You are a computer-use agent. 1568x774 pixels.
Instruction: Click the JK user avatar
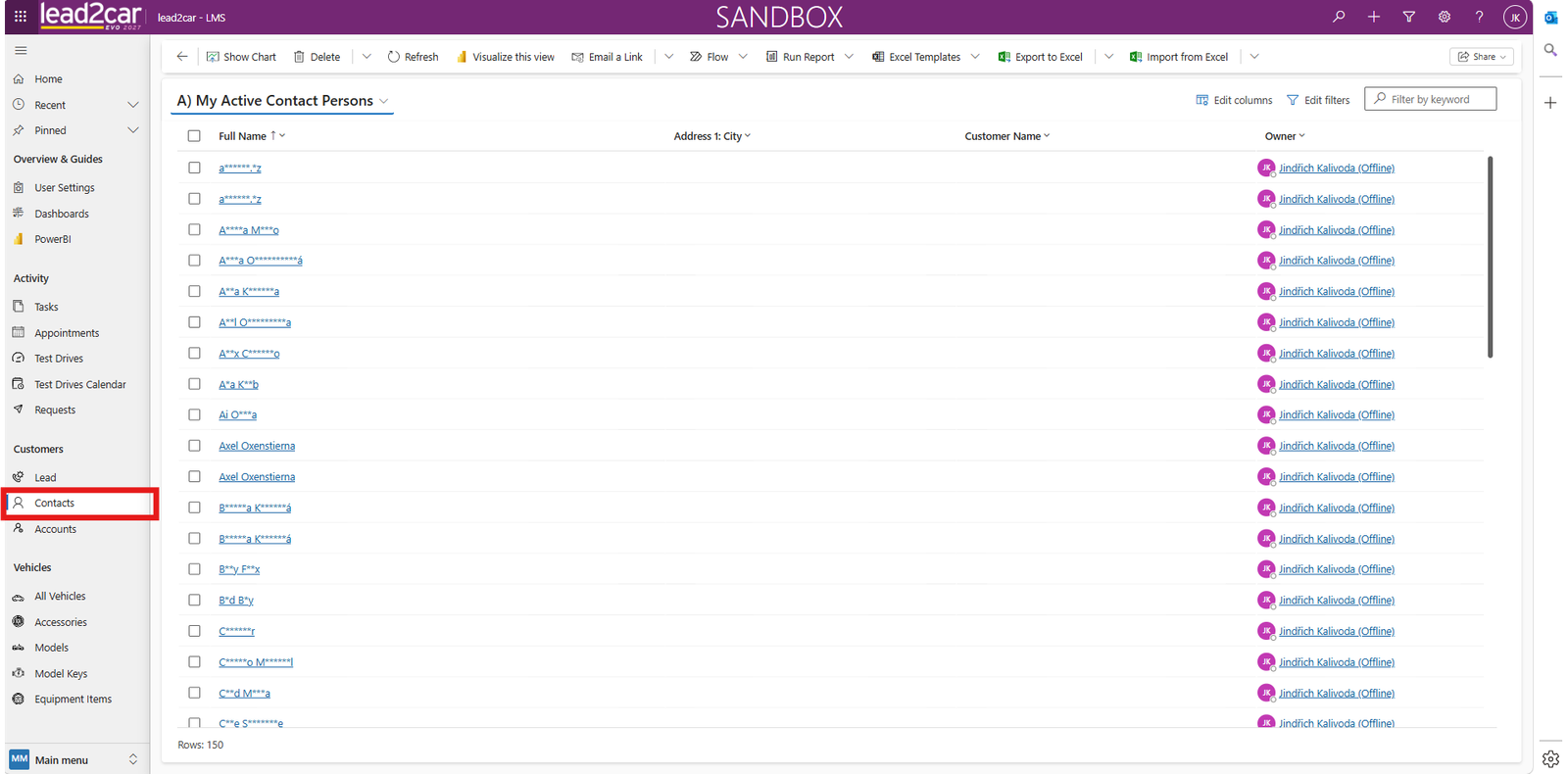tap(1515, 17)
